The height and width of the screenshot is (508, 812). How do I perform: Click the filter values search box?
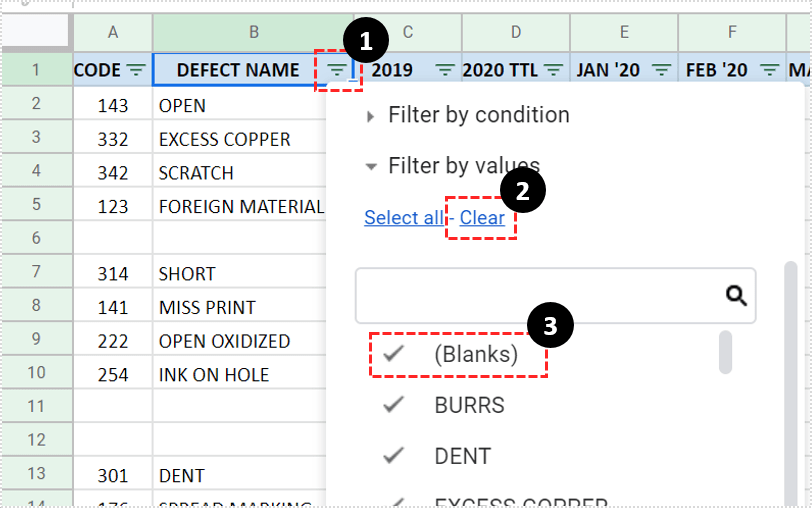coord(540,295)
